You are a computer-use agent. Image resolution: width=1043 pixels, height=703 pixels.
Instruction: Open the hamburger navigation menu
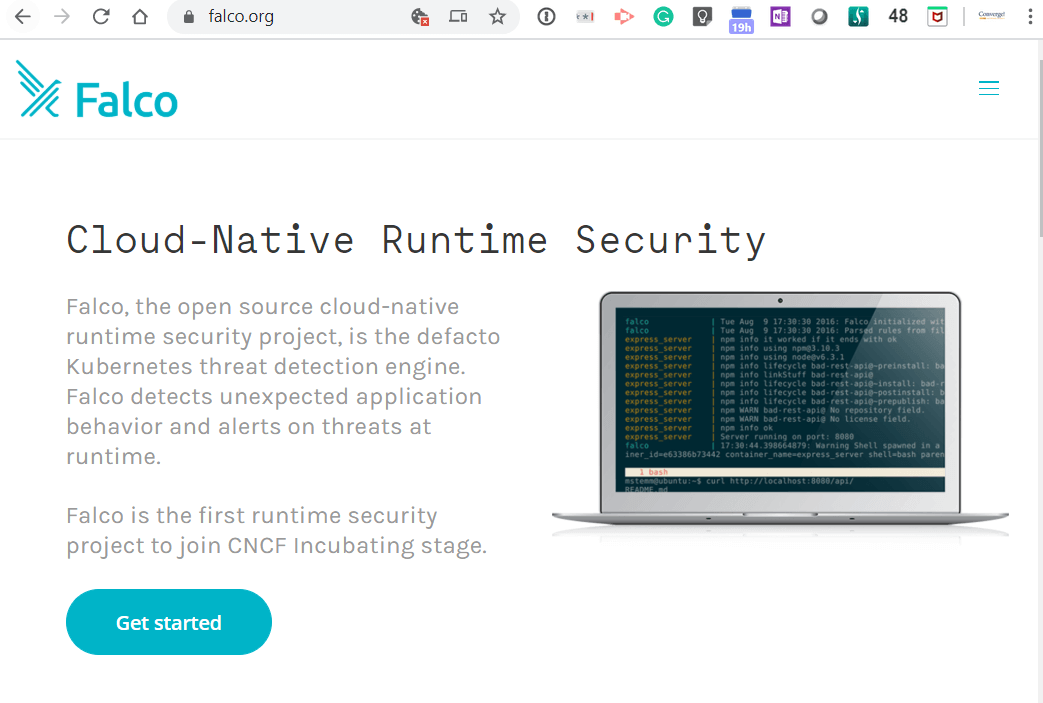(989, 88)
